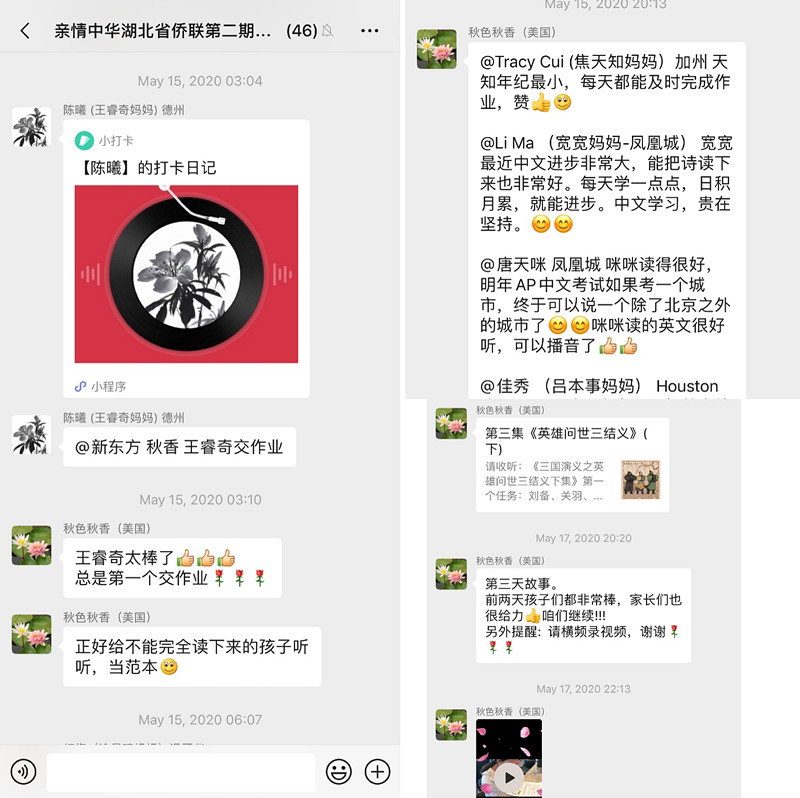Open the red vinyl record check-in image

point(186,274)
